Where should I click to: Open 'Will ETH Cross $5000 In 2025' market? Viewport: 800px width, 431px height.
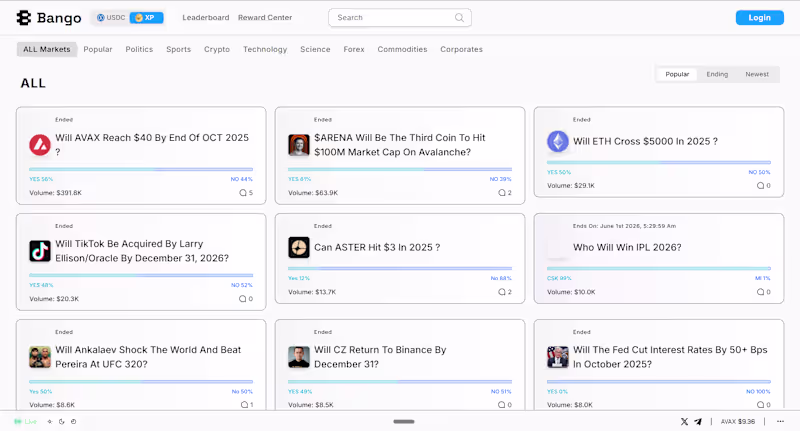coord(645,141)
